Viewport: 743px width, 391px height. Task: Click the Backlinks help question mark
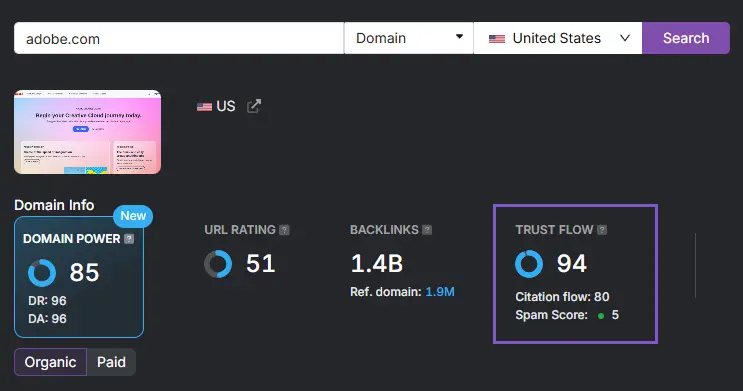pos(427,230)
